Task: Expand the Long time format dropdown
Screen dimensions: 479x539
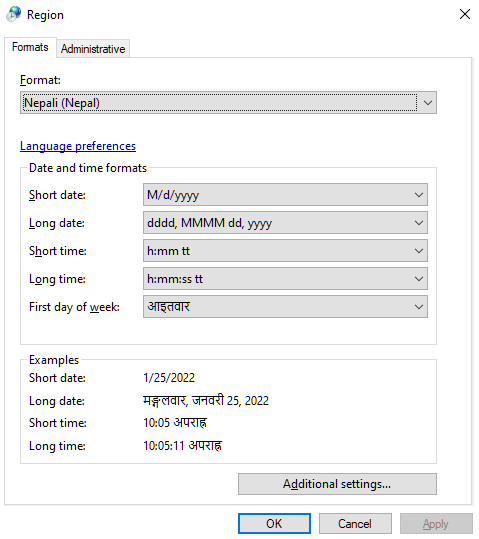Action: click(x=285, y=279)
